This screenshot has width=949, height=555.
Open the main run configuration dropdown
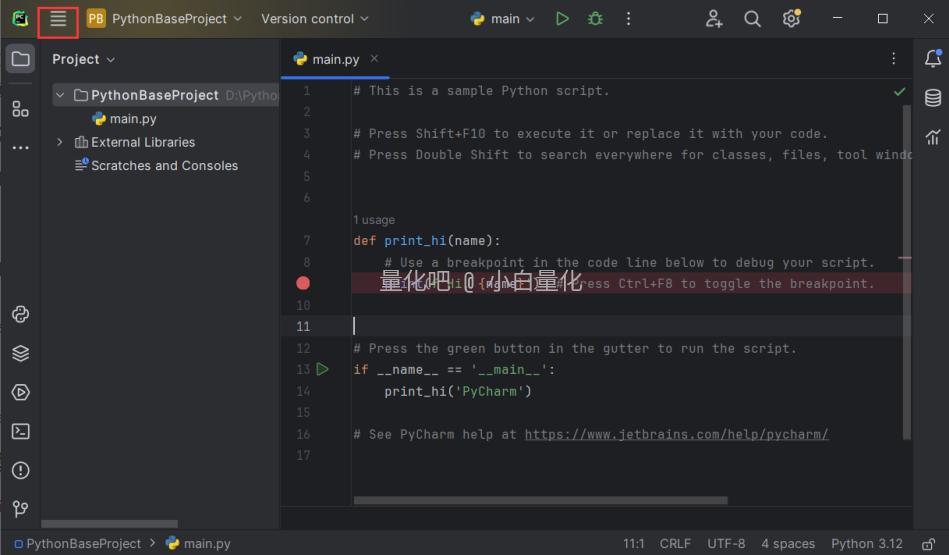(x=503, y=19)
